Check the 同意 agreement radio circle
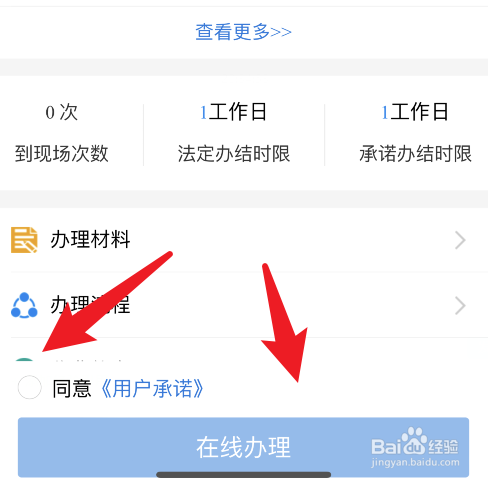488x480 pixels. 30,387
